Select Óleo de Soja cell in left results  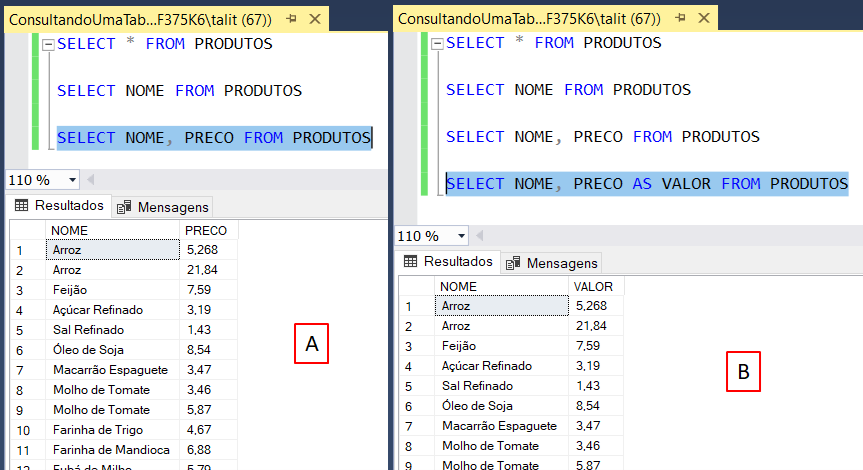(113, 349)
